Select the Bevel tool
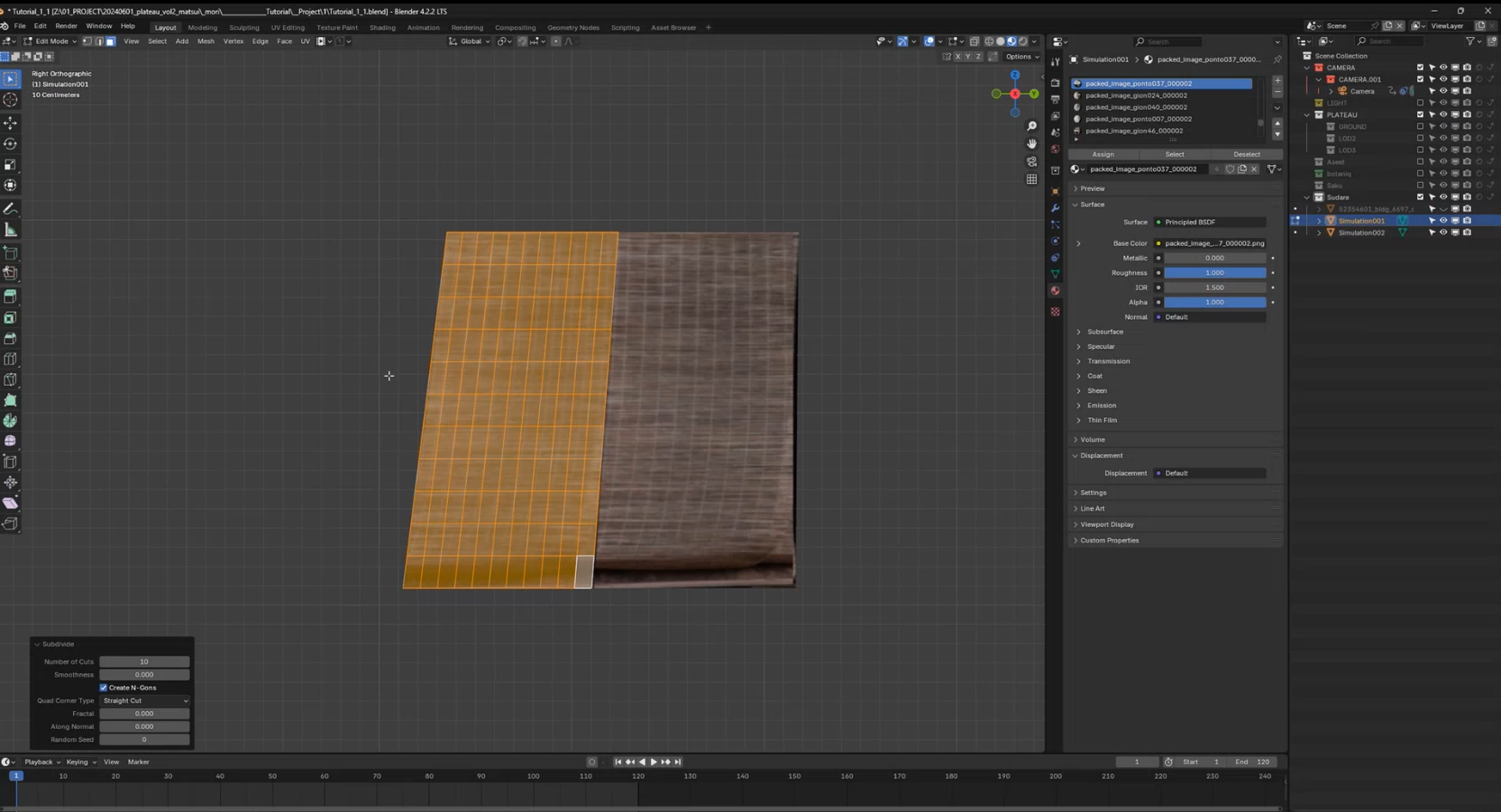1501x812 pixels. (x=11, y=339)
